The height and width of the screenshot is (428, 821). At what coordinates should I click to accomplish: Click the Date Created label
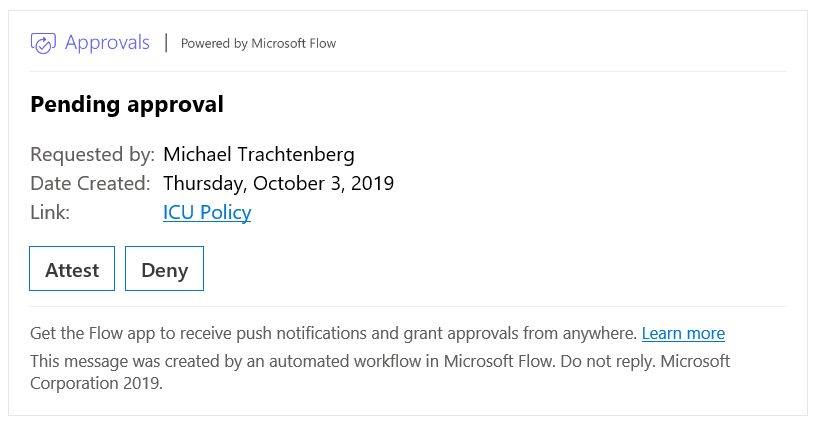90,183
